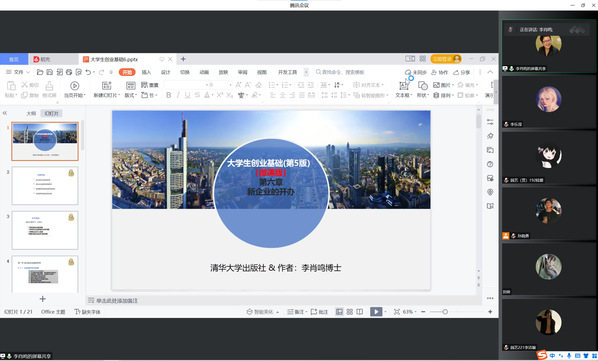
Task: Click the Arrange icon in ribbon
Action: point(436,95)
